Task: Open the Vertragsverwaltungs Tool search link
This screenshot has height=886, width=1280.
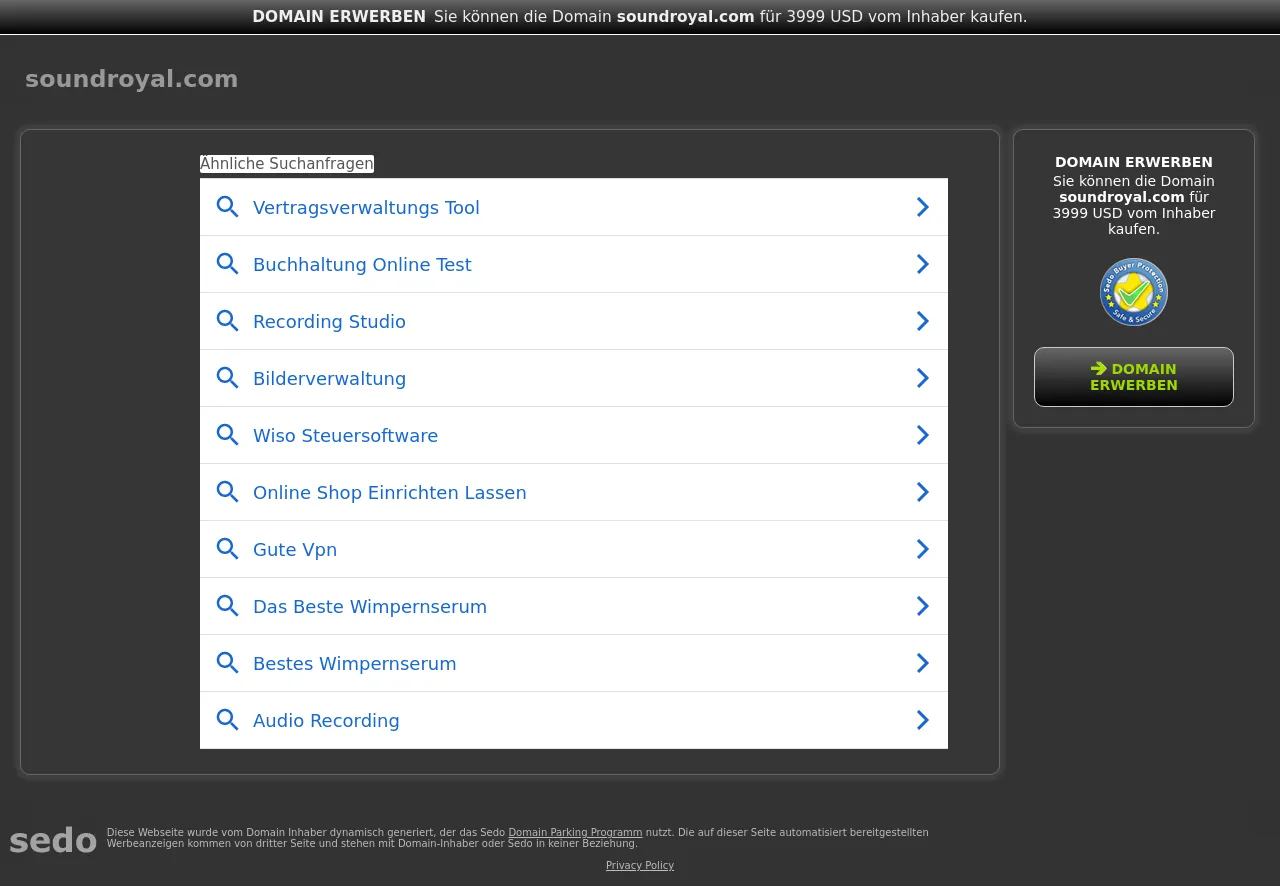Action: coord(574,207)
